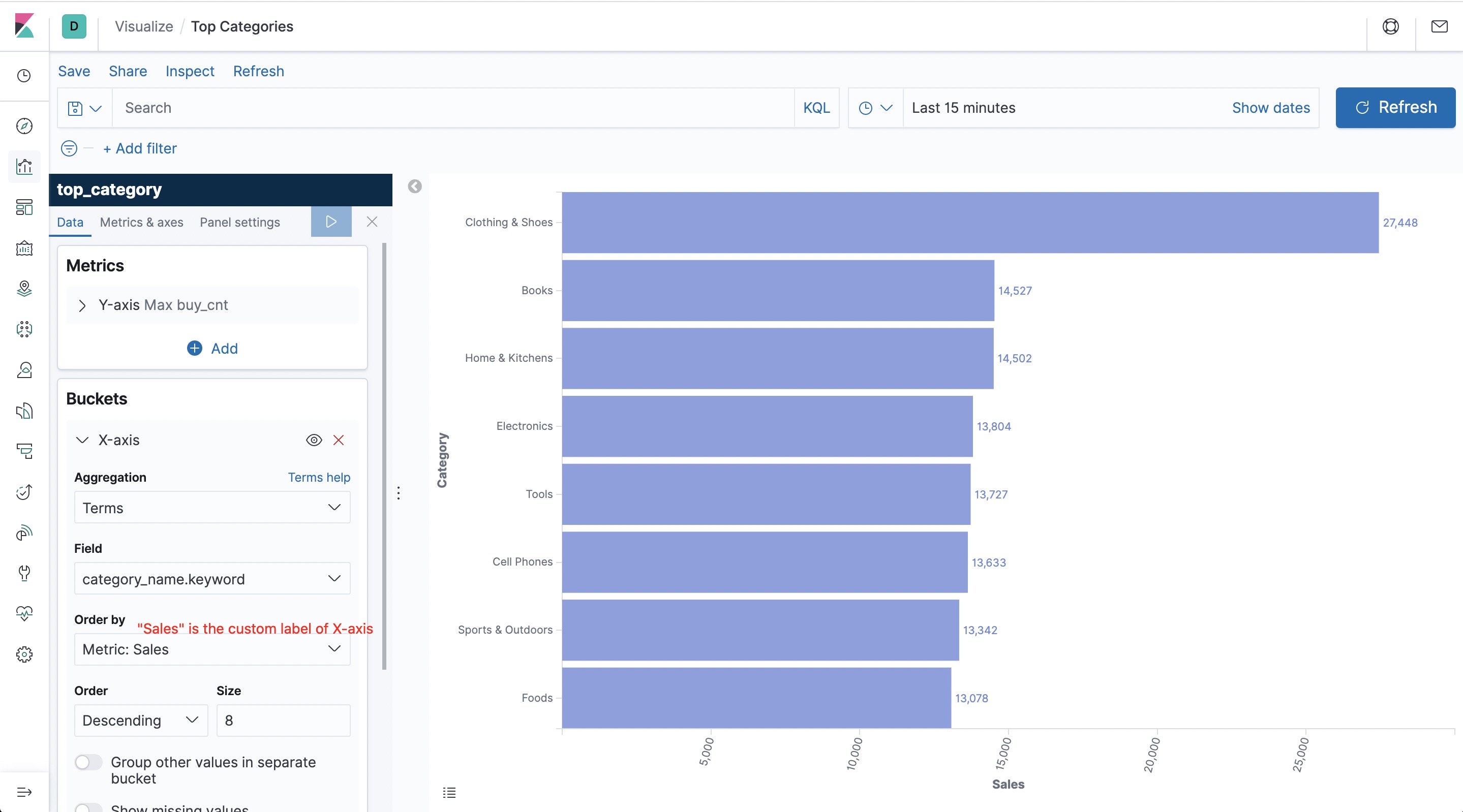Click the Maps tool icon
The width and height of the screenshot is (1463, 812).
point(24,288)
